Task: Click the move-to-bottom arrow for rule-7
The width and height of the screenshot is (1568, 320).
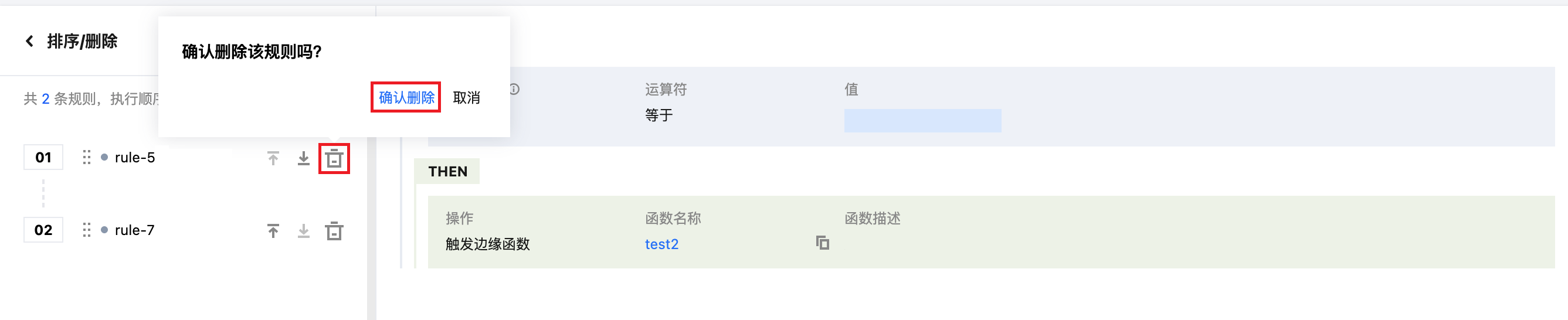Action: click(303, 231)
